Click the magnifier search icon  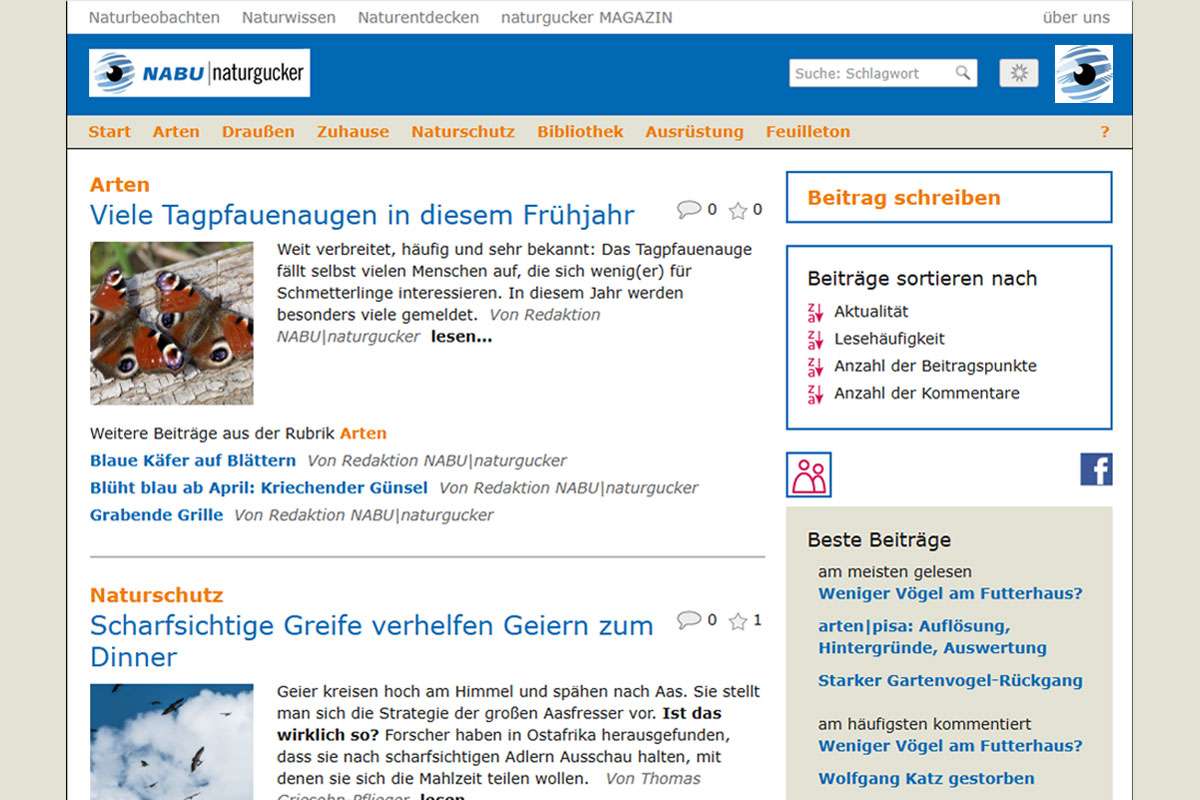click(963, 73)
